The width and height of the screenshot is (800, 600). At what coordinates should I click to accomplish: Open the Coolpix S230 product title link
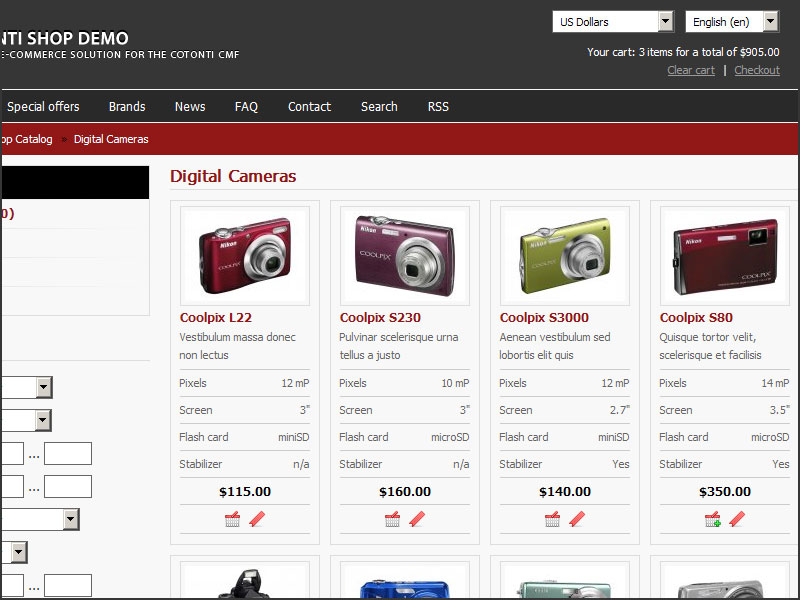(x=380, y=318)
